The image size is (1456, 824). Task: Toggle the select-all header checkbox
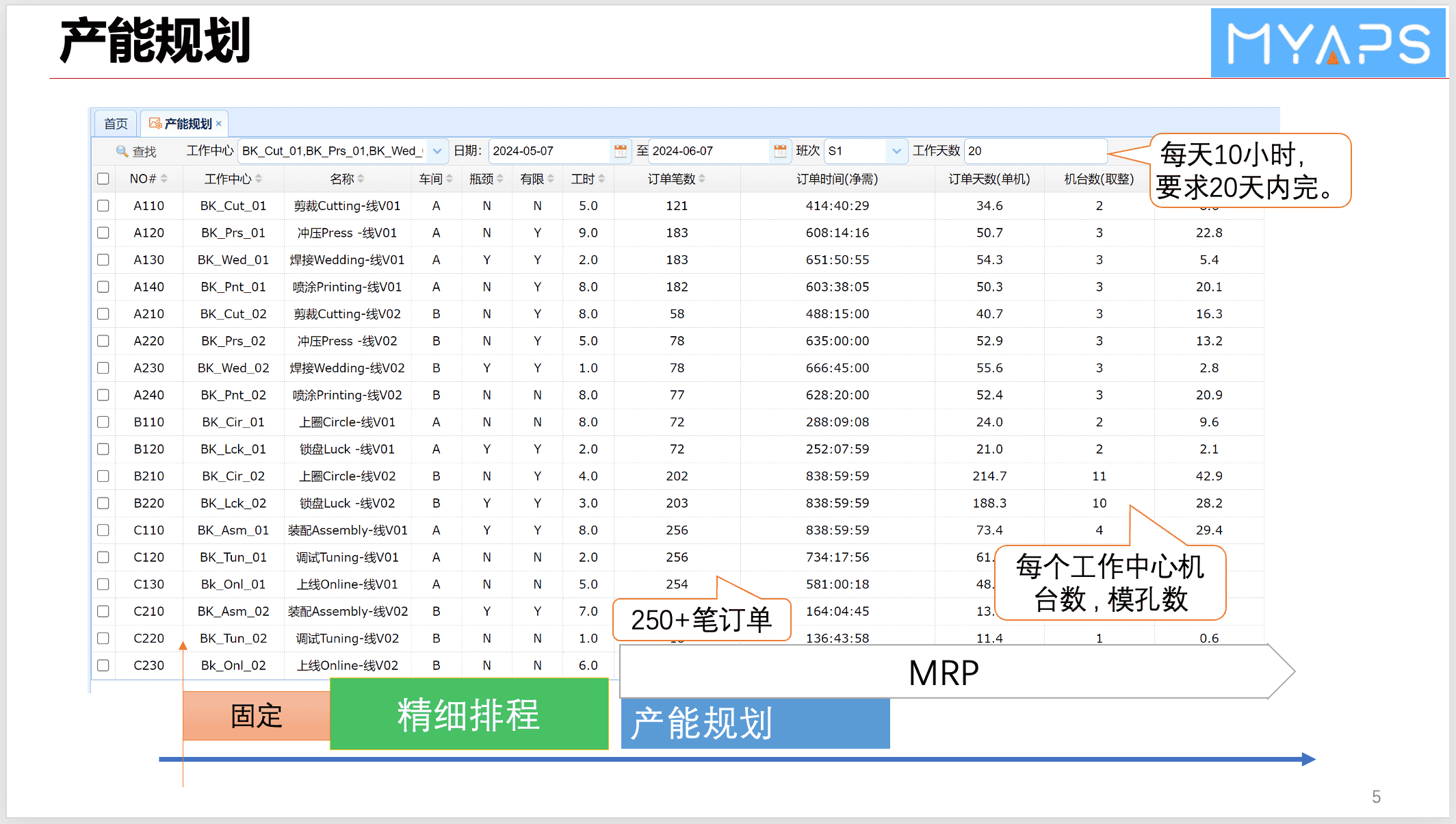(103, 179)
